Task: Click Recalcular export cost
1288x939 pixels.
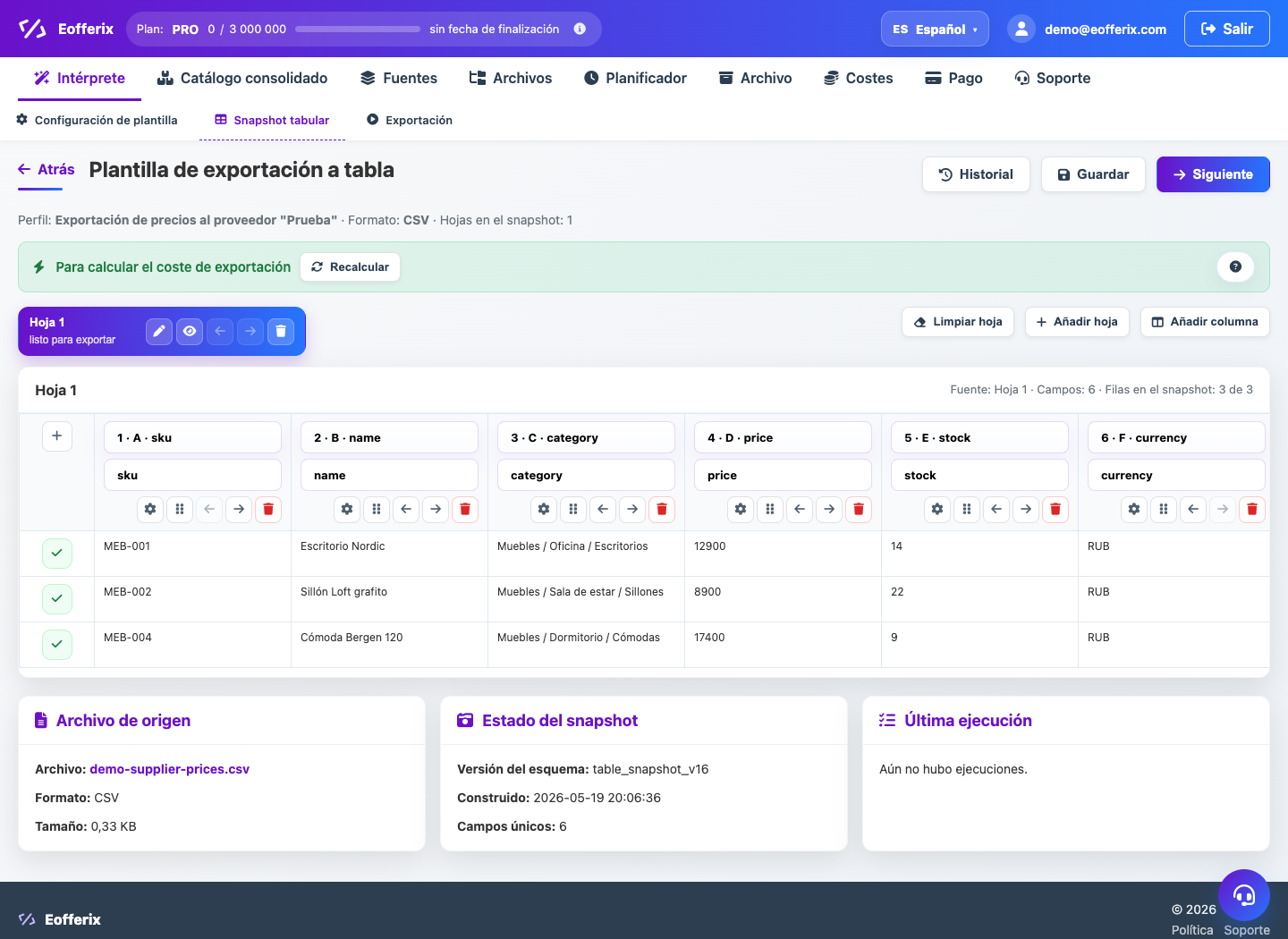Action: pos(350,266)
